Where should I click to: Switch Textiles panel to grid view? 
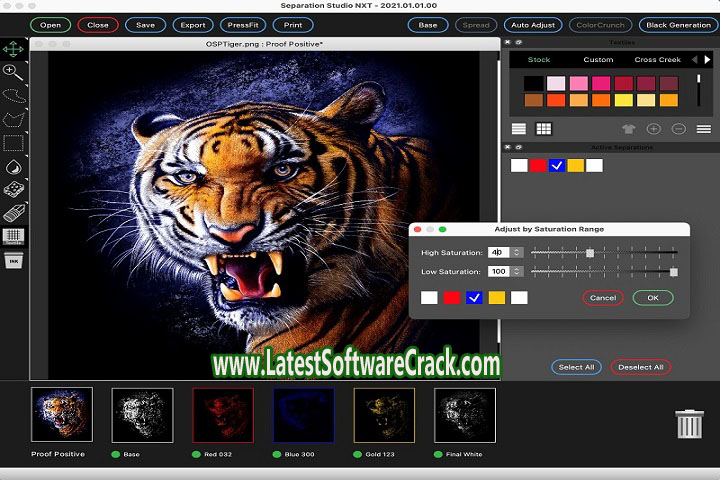[544, 129]
